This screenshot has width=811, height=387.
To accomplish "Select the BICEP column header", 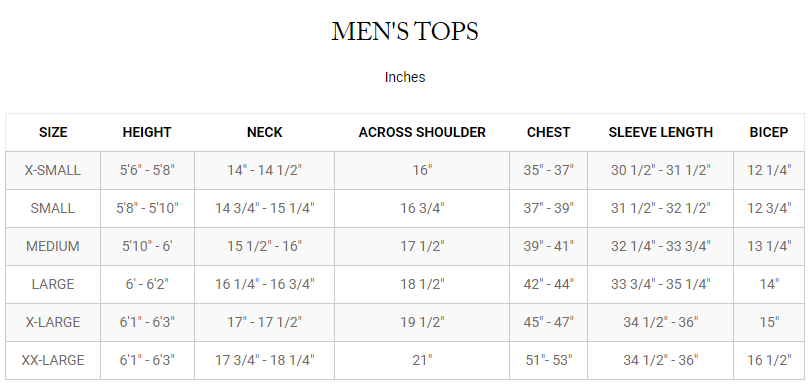I will click(x=769, y=132).
